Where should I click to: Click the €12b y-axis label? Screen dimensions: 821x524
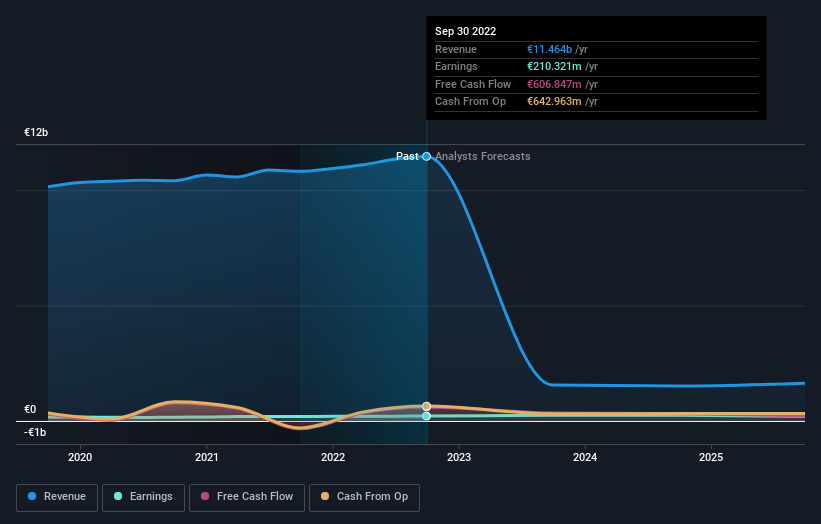click(x=36, y=132)
